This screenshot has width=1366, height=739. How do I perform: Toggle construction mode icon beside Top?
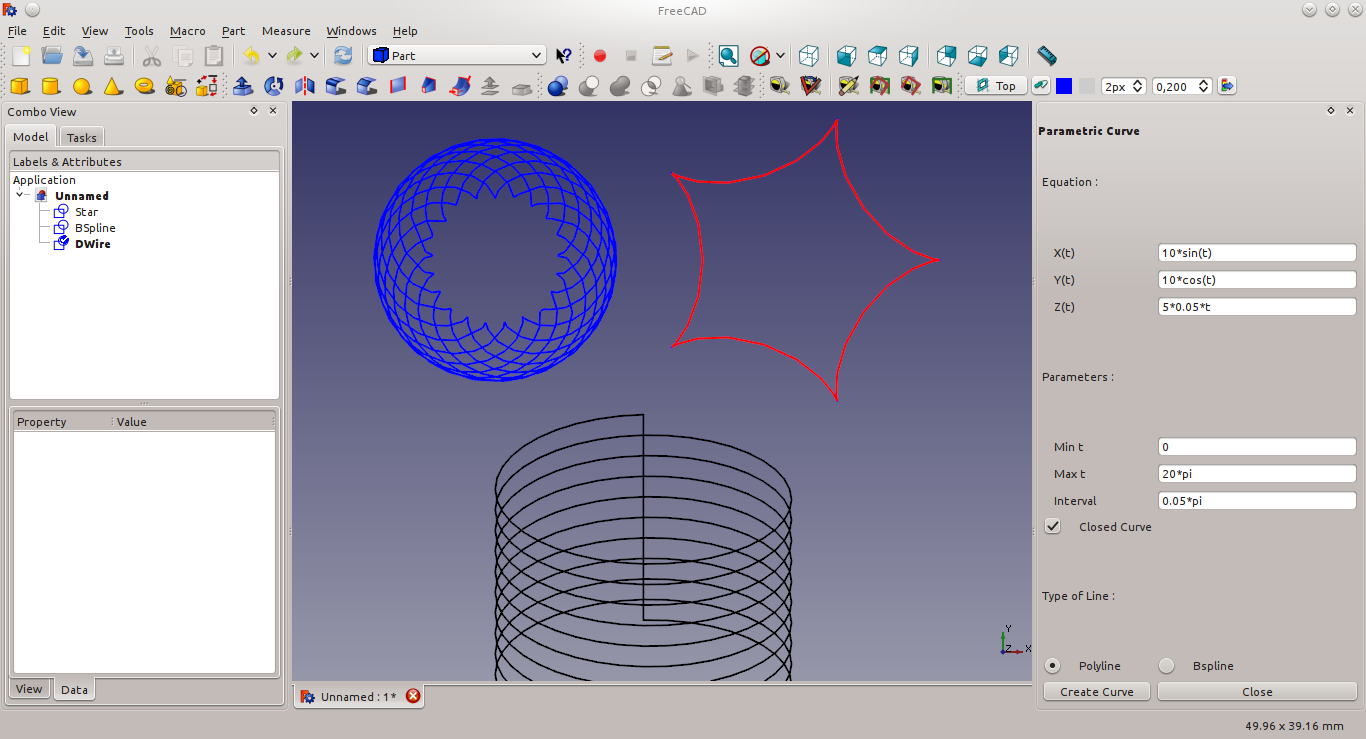click(1042, 86)
